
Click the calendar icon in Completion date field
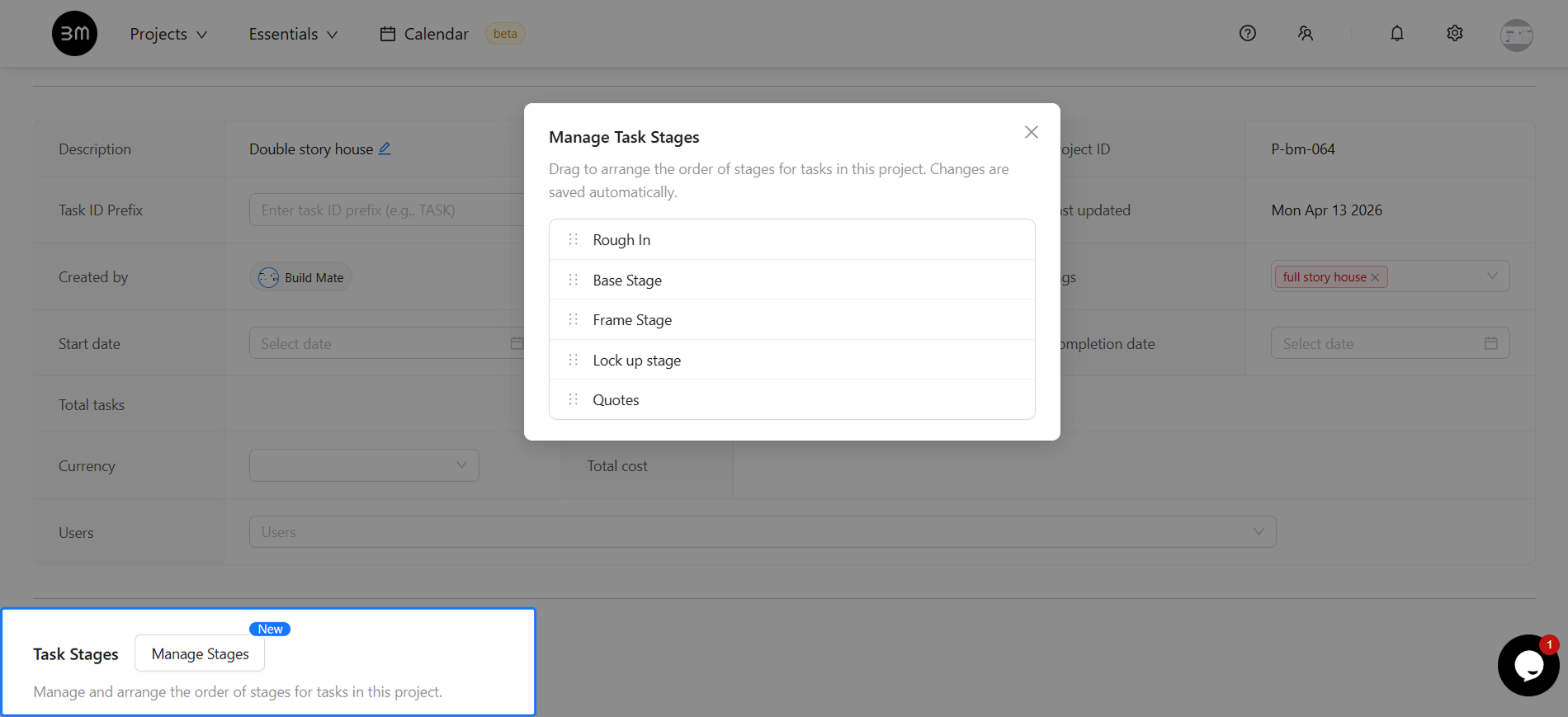(1490, 343)
